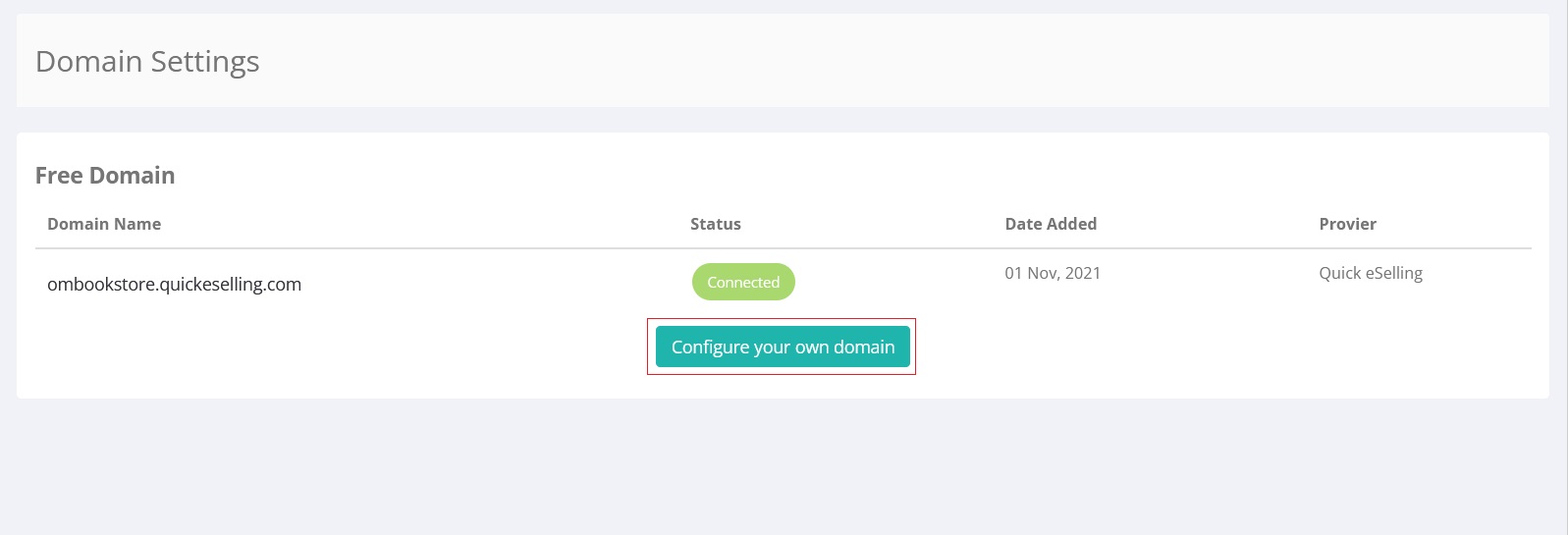Sort by the Domain Name column header
The width and height of the screenshot is (1568, 535).
[104, 224]
